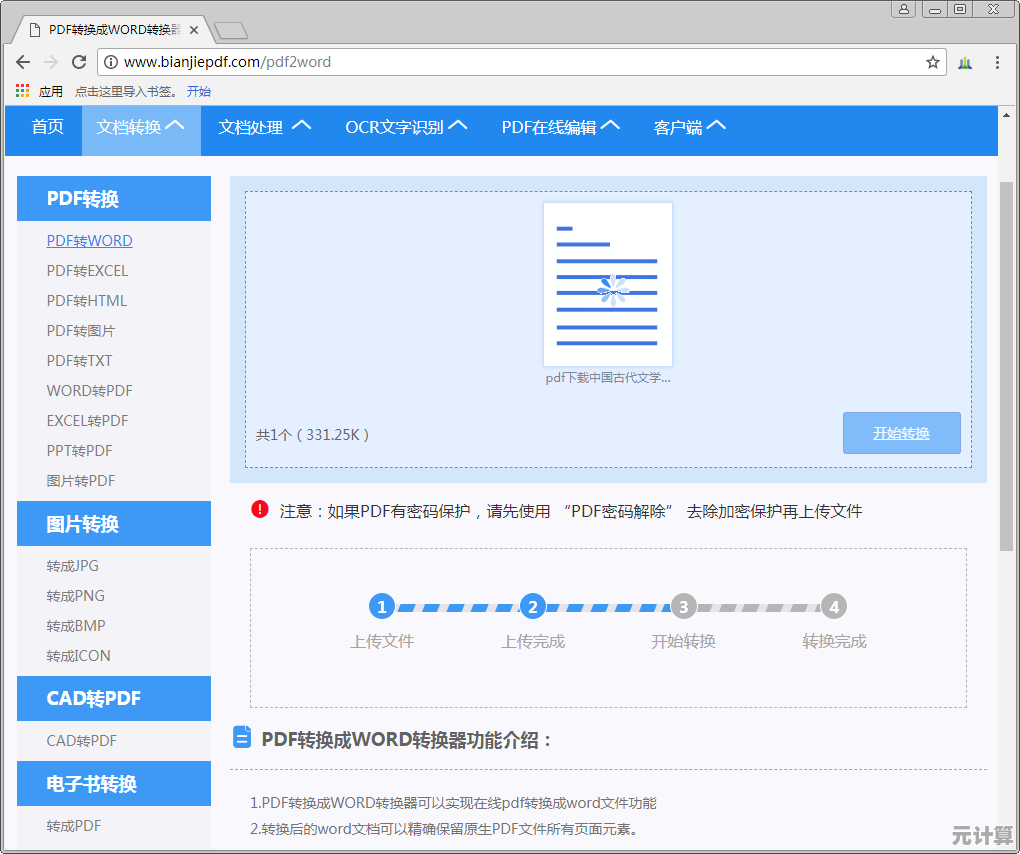This screenshot has width=1020, height=854.
Task: Click the uploaded PDF file thumbnail
Action: (x=607, y=285)
